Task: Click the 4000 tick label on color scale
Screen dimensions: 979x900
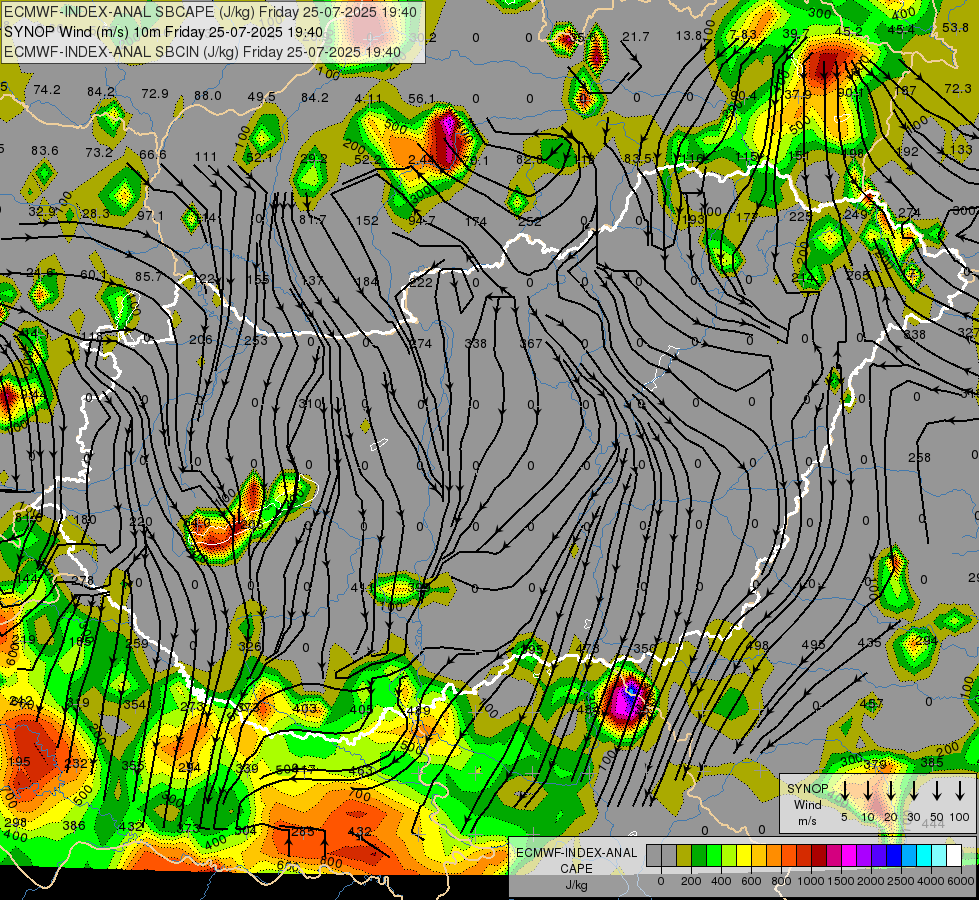Action: click(931, 881)
